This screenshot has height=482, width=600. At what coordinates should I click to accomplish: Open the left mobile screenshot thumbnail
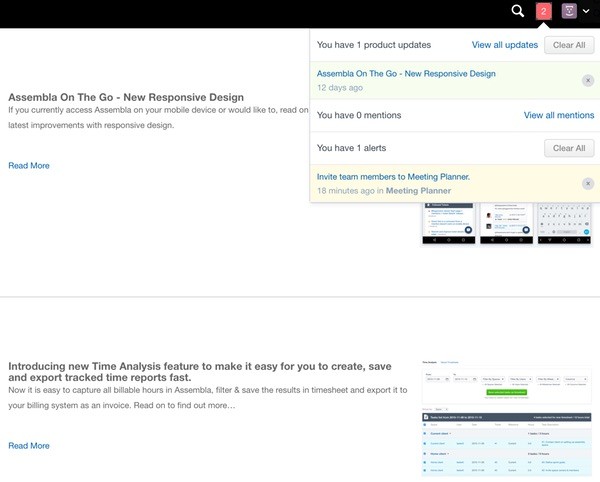point(448,223)
